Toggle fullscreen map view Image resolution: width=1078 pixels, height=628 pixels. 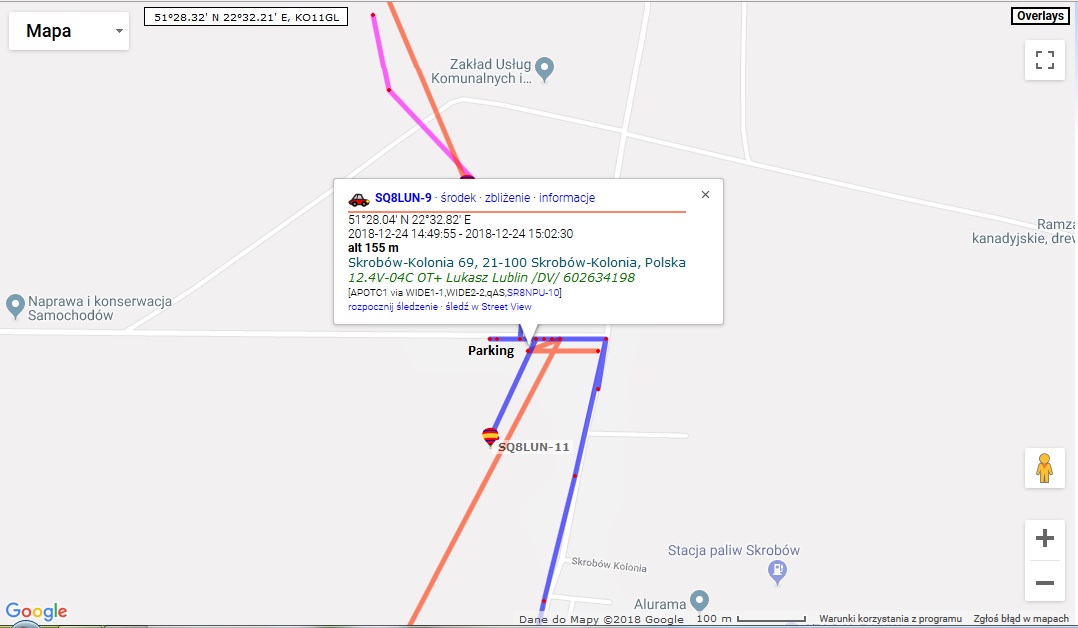pos(1044,61)
